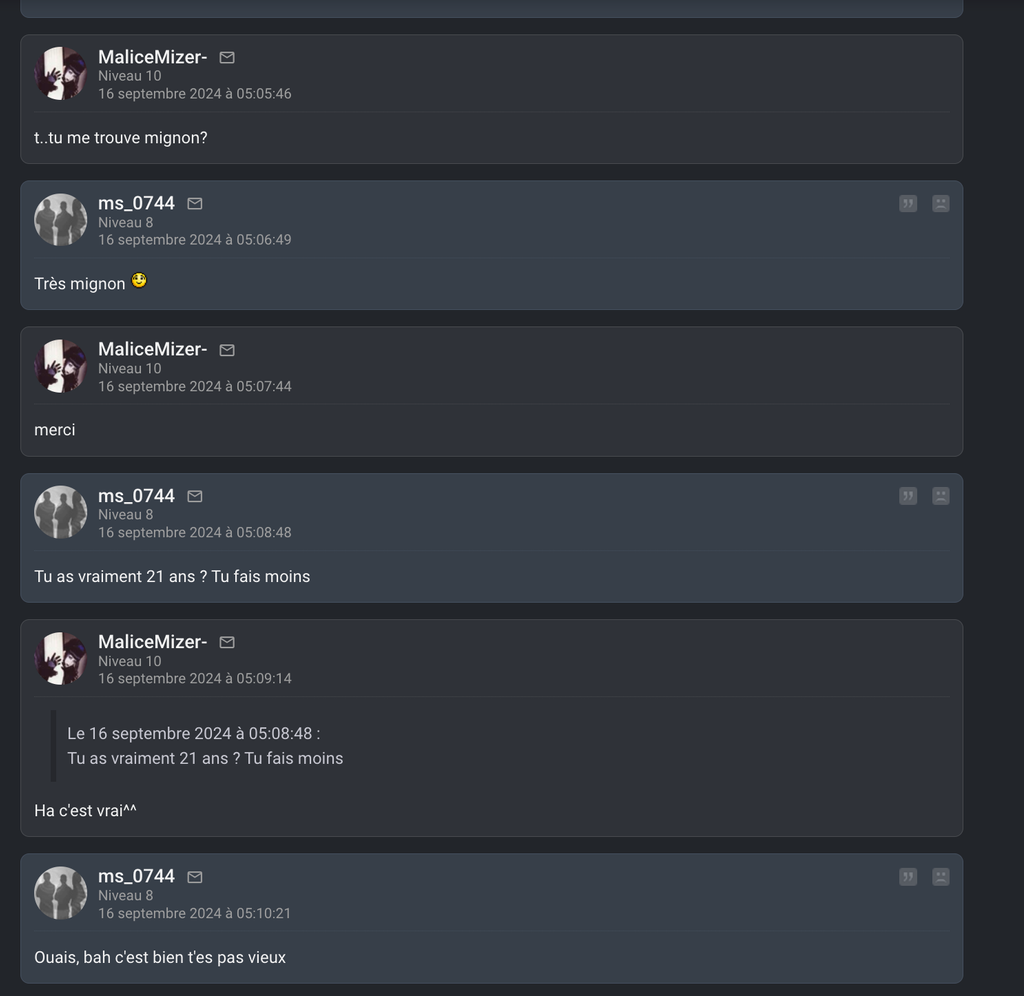The height and width of the screenshot is (996, 1024).
Task: Click MaliceMizer- username on the 05:09:14 post
Action: click(153, 642)
